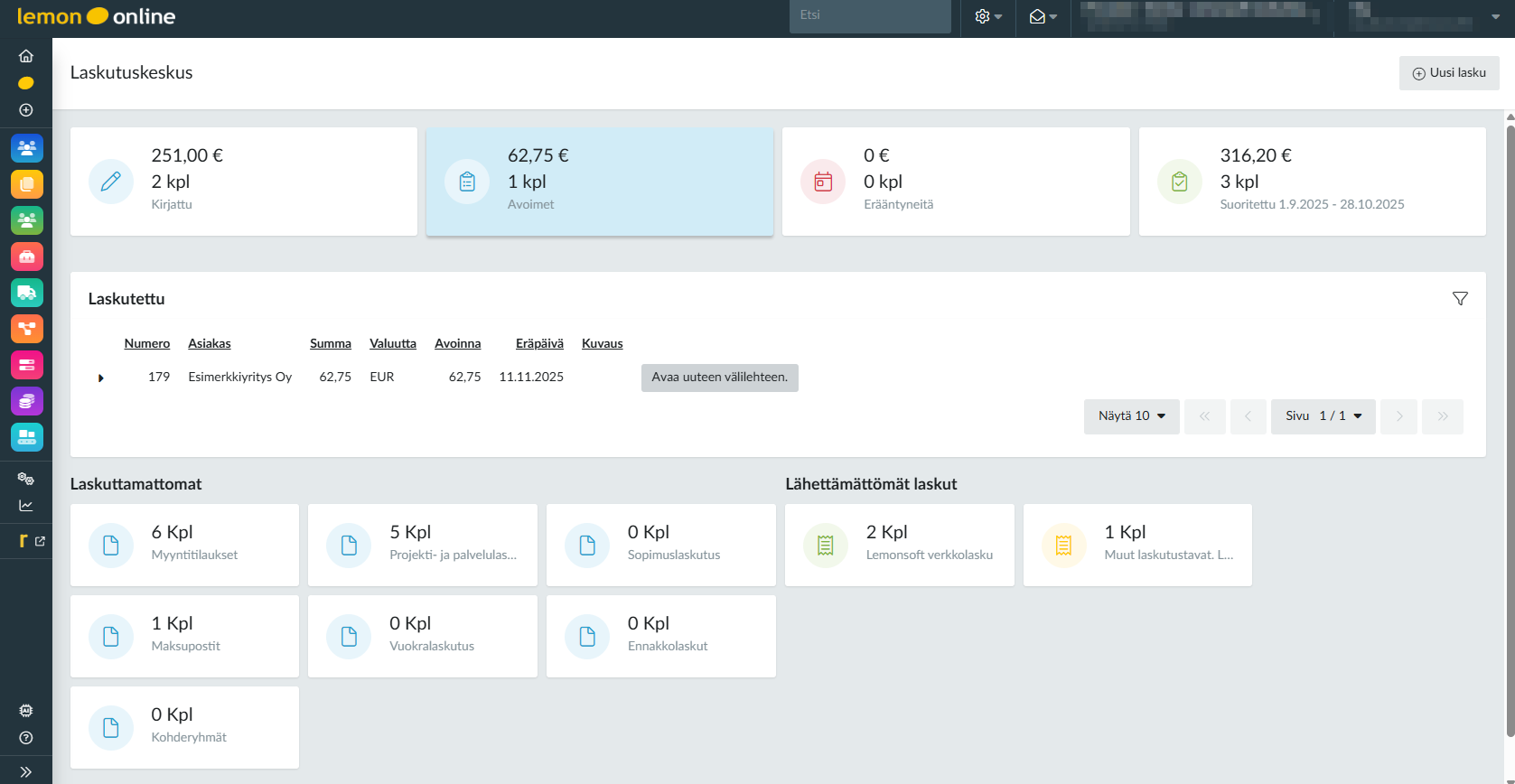
Task: Expand invoice 179 row details
Action: tap(101, 378)
